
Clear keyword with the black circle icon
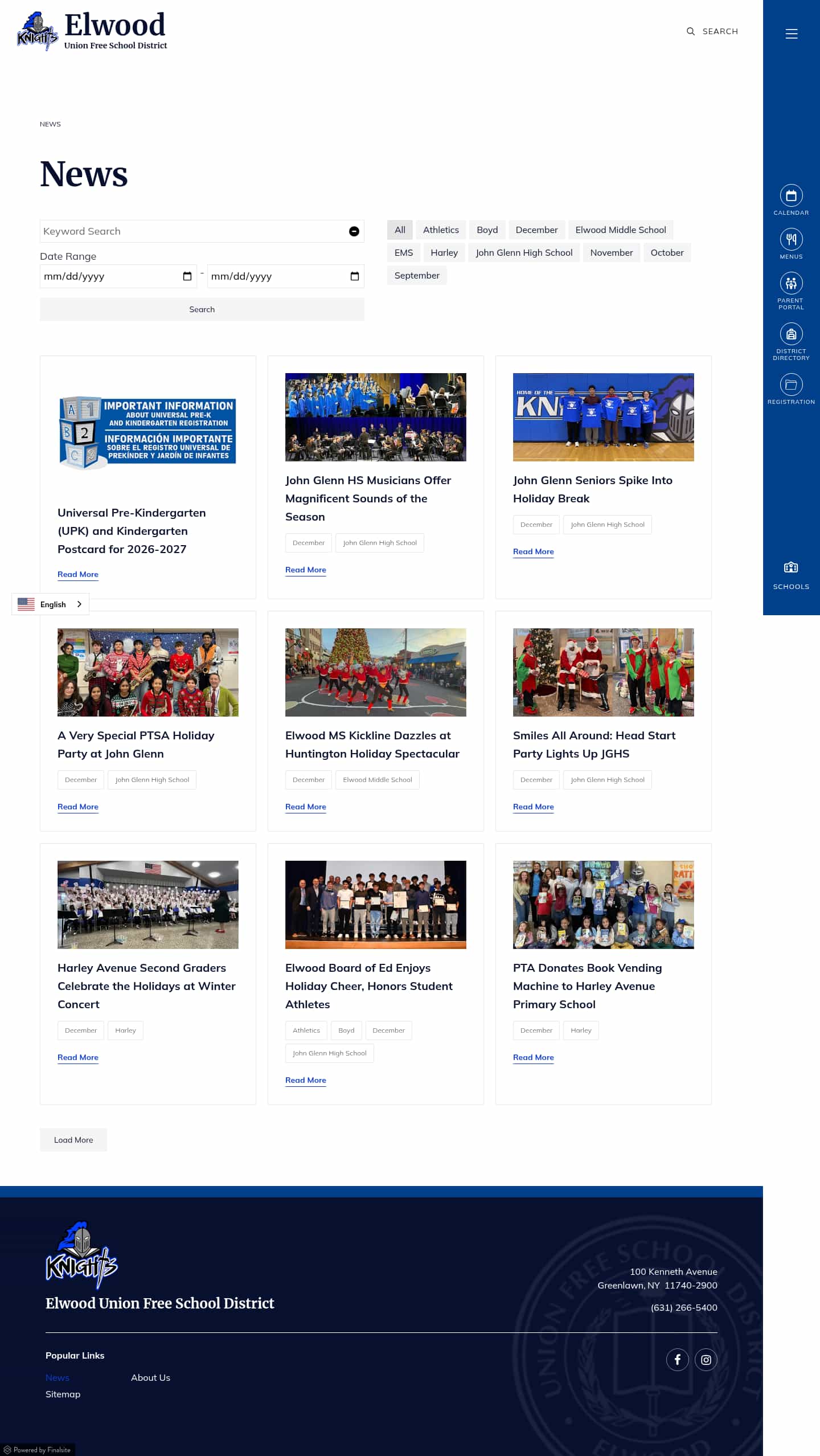pyautogui.click(x=354, y=231)
